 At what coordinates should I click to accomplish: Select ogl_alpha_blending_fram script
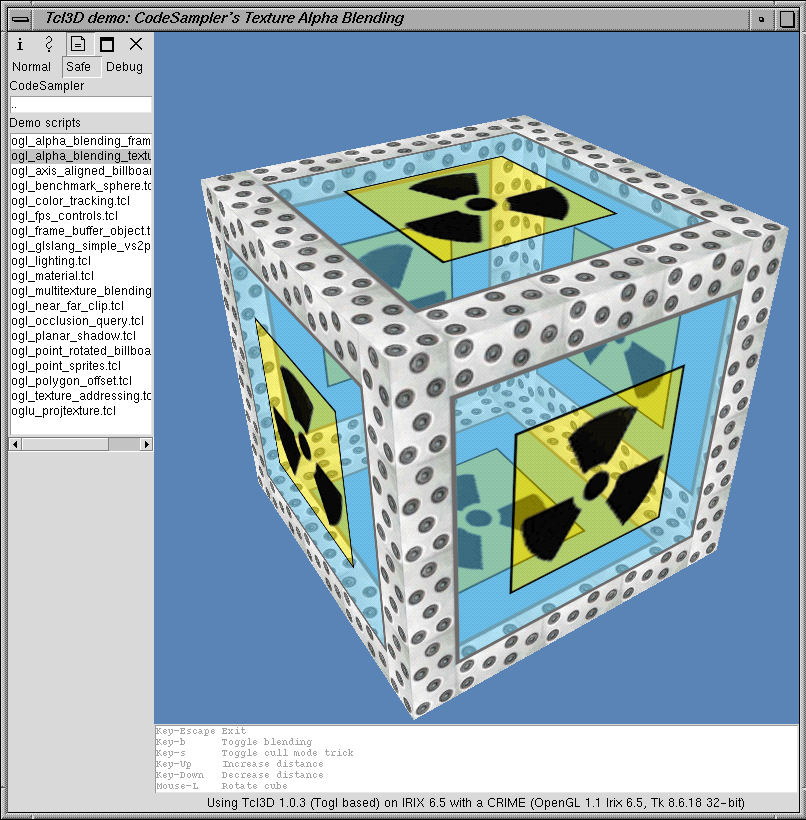[x=81, y=141]
